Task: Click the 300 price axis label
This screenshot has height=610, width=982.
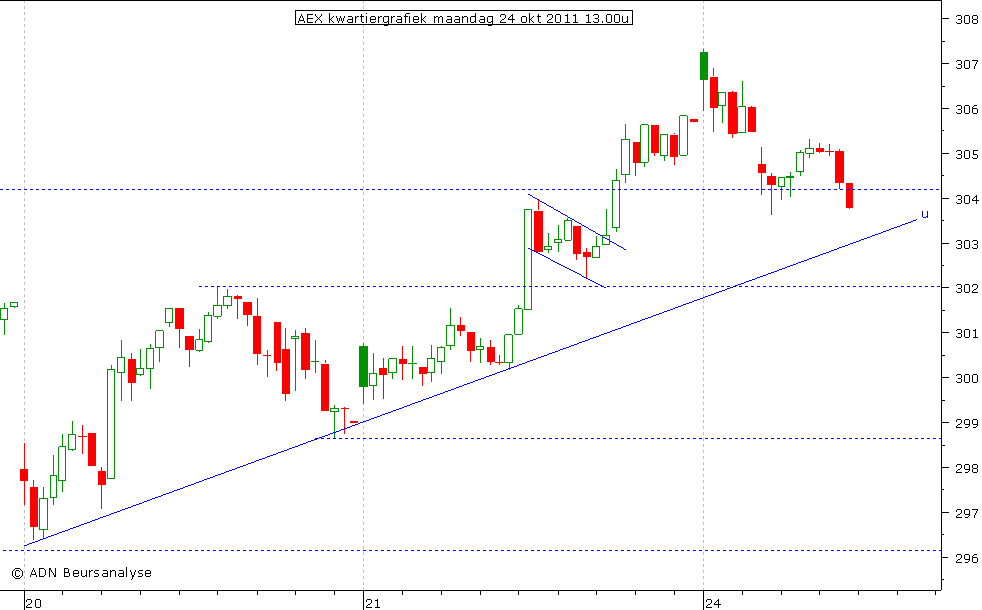Action: tap(966, 378)
